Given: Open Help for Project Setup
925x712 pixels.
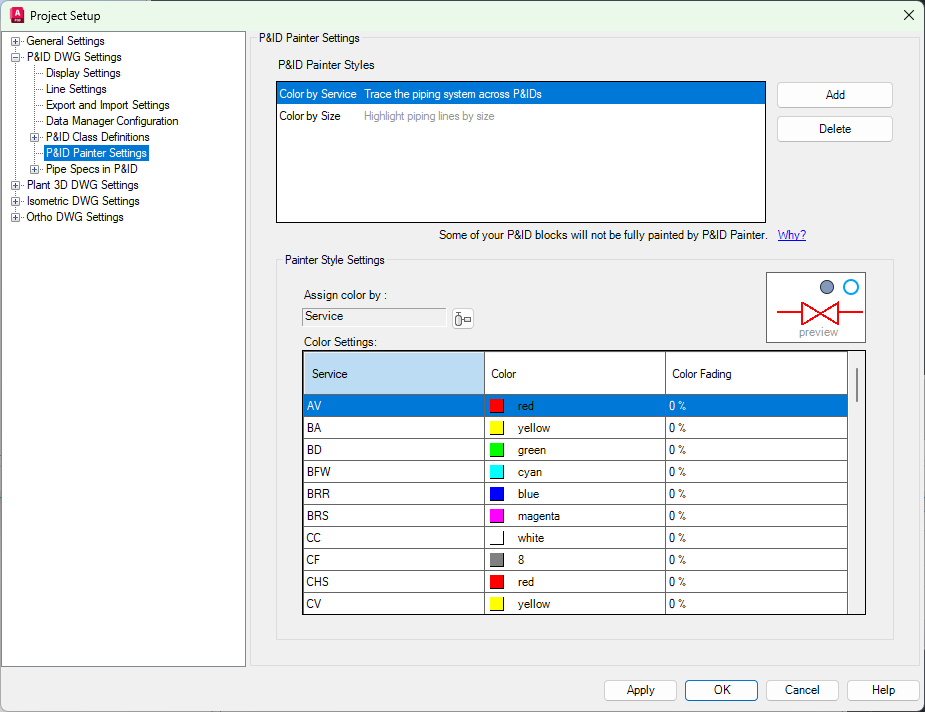Looking at the screenshot, I should pos(883,690).
